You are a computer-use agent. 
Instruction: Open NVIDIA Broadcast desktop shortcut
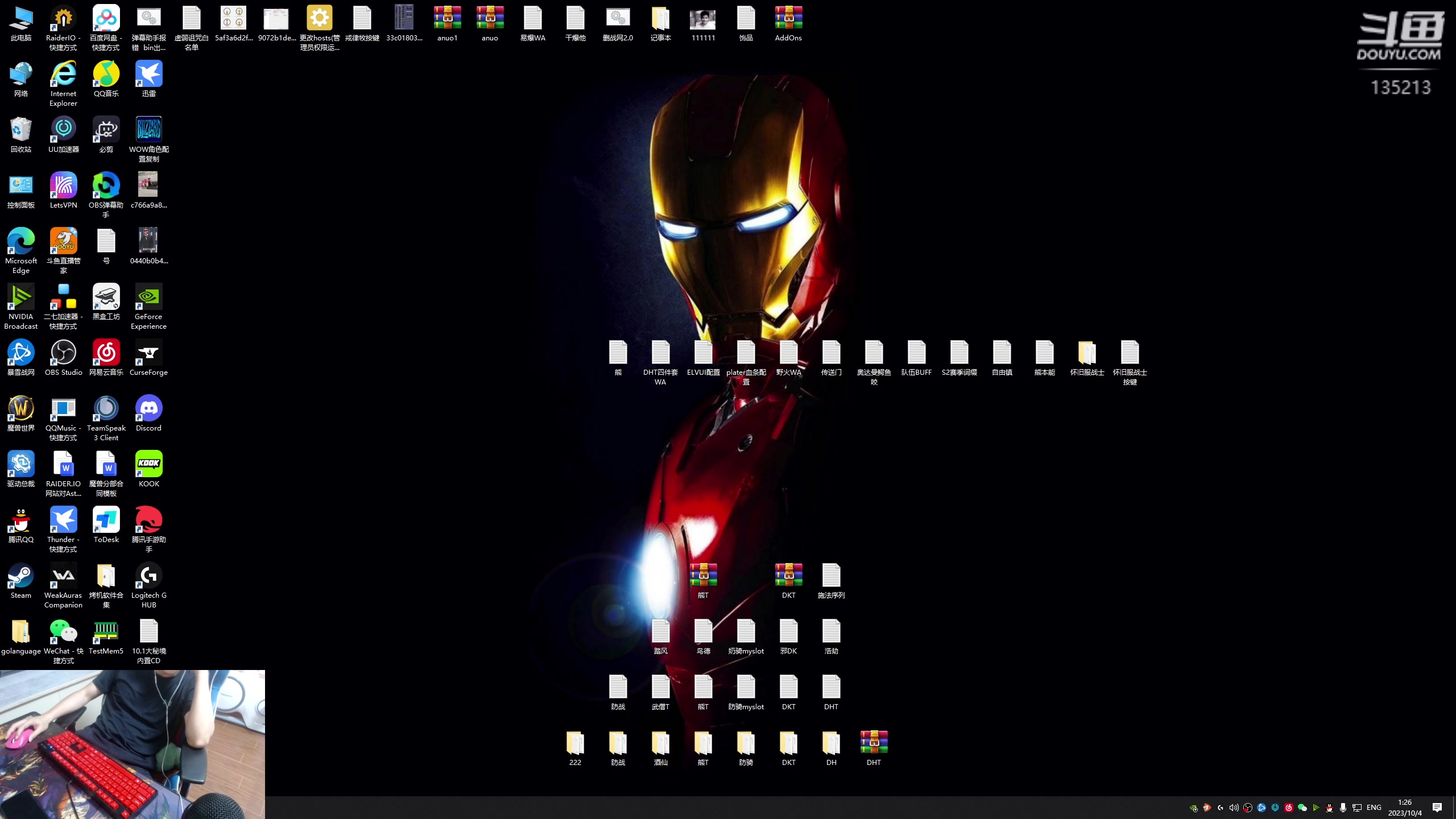[21, 307]
